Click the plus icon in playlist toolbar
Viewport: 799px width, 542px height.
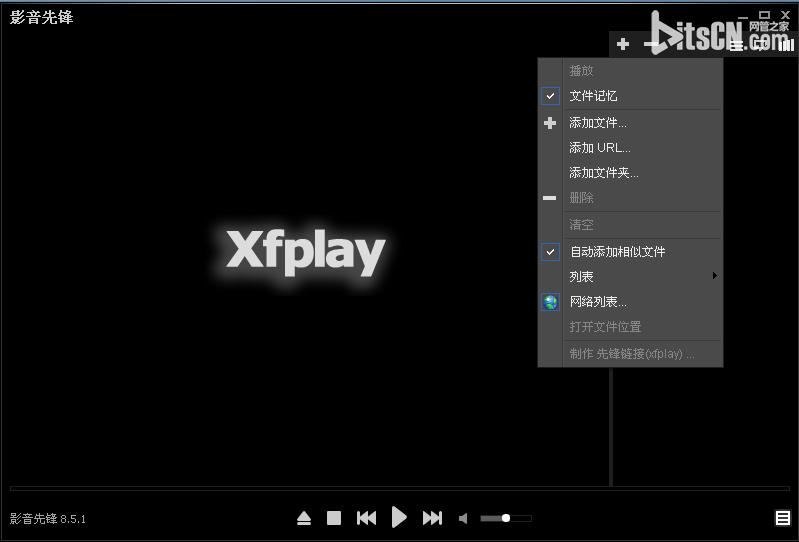coord(623,44)
